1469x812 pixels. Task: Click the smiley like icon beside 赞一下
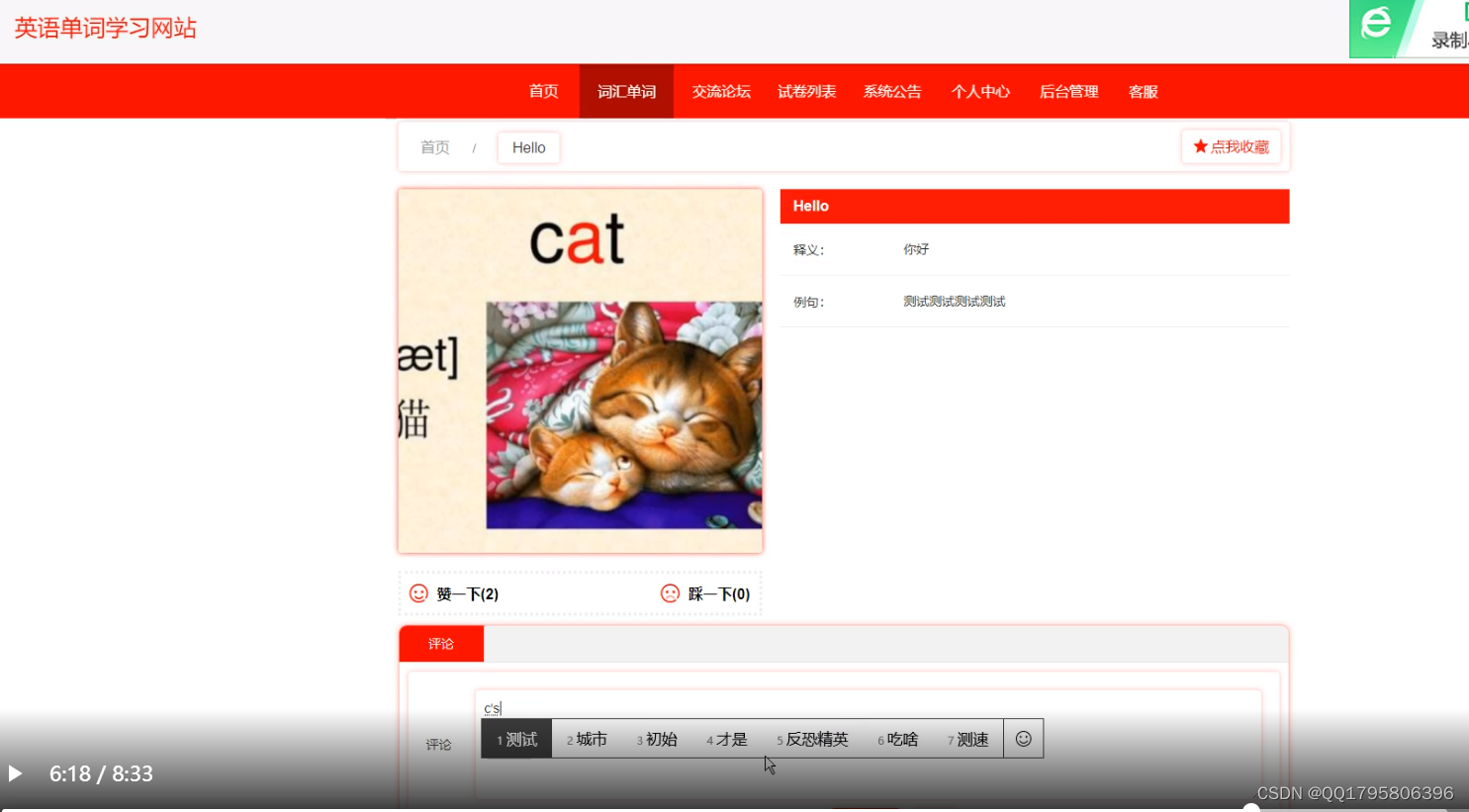[x=418, y=593]
